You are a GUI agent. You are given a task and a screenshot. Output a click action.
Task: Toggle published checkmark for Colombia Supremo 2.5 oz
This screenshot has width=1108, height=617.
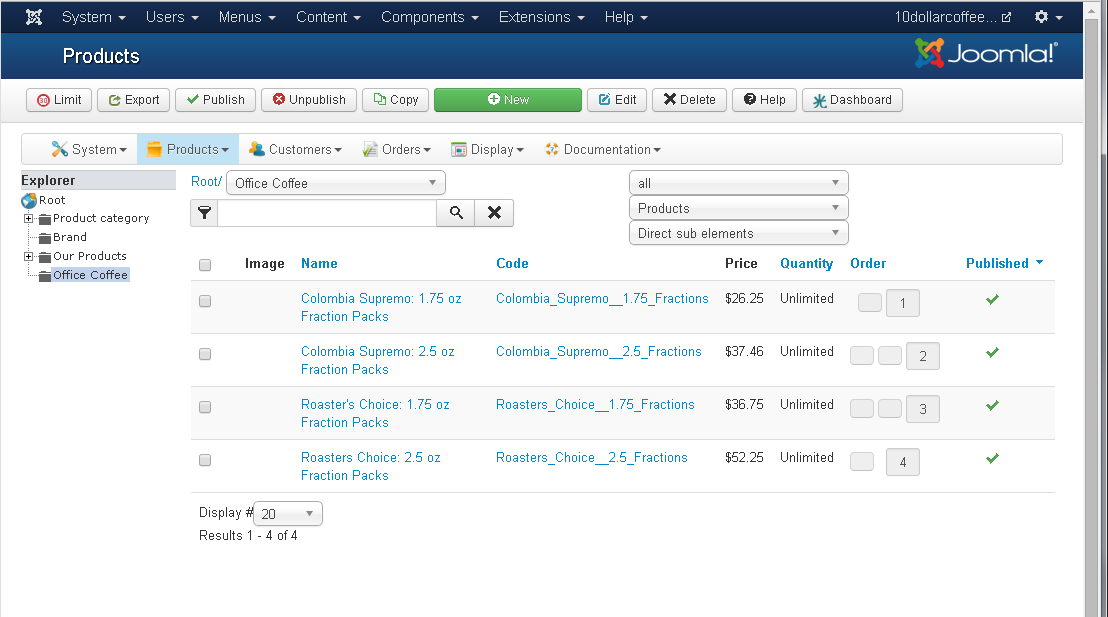tap(992, 353)
